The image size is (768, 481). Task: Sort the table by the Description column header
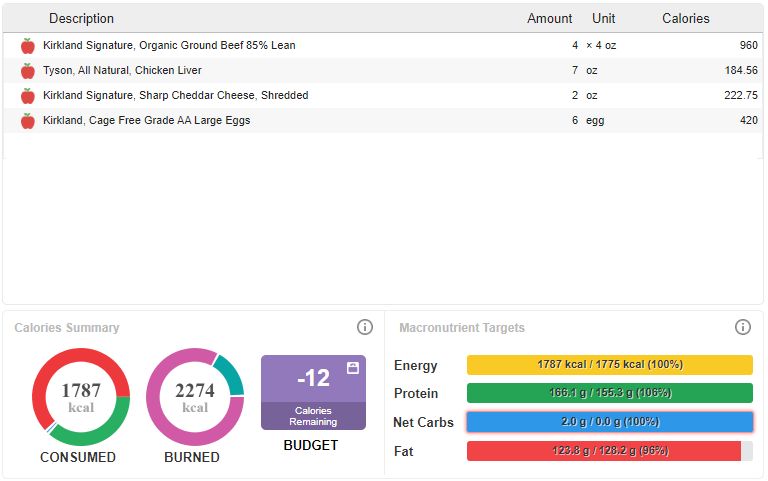[81, 19]
